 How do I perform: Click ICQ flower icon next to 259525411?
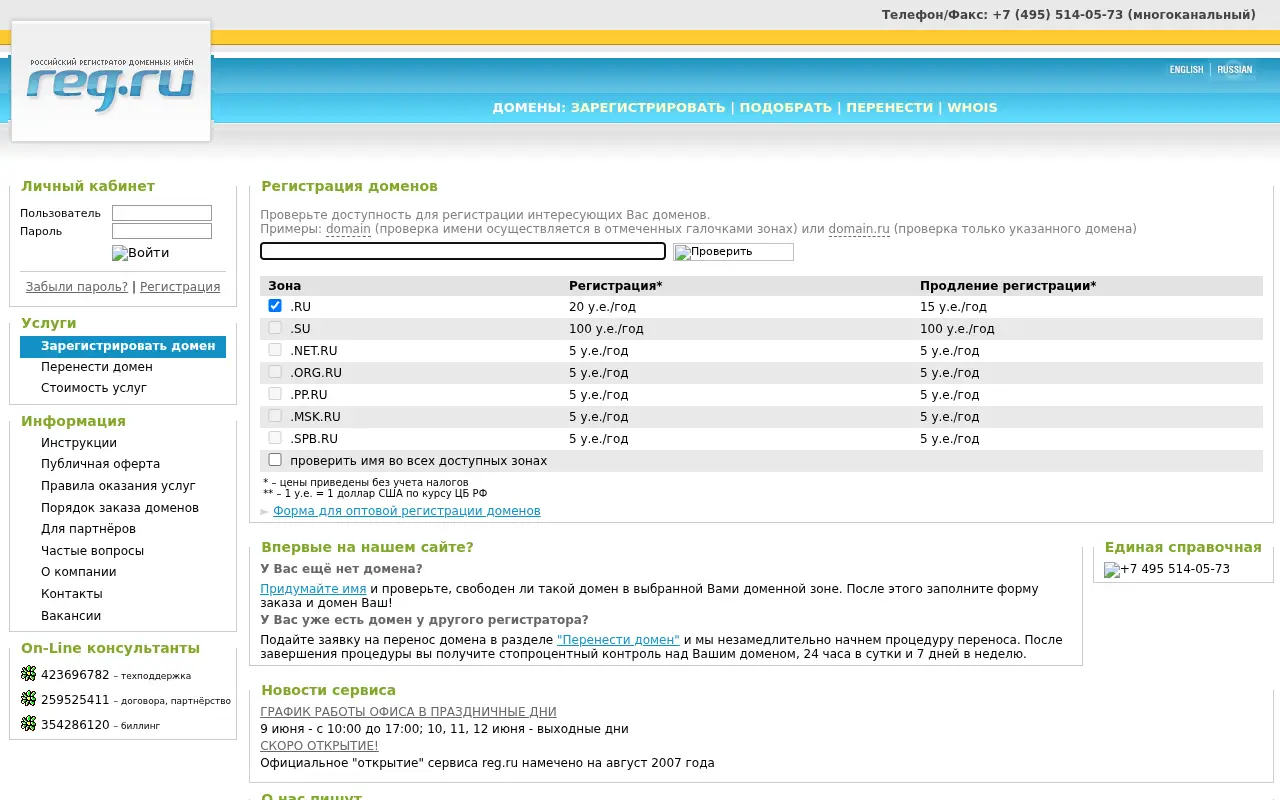pos(28,699)
